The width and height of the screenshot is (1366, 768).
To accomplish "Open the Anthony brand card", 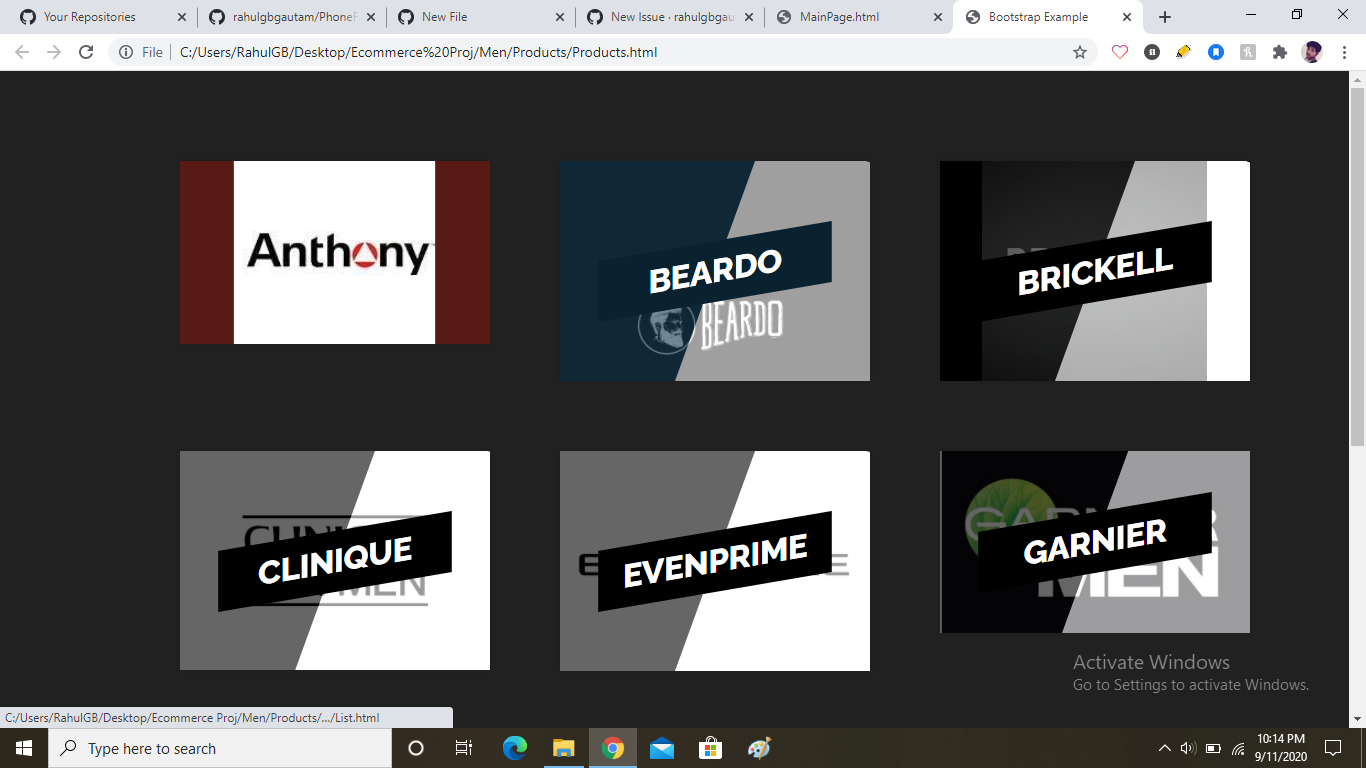I will tap(335, 252).
